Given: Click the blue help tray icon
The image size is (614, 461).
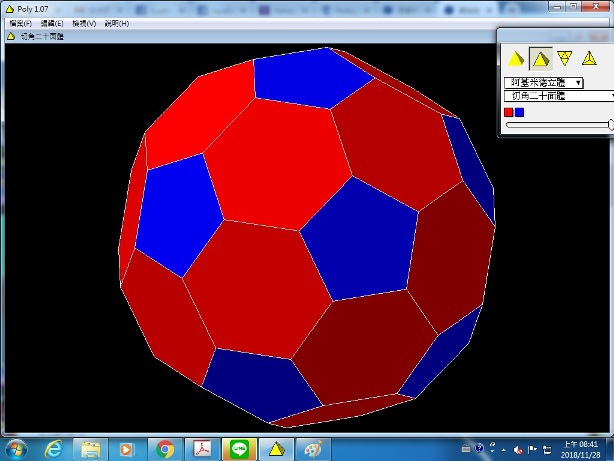Looking at the screenshot, I should (x=479, y=448).
